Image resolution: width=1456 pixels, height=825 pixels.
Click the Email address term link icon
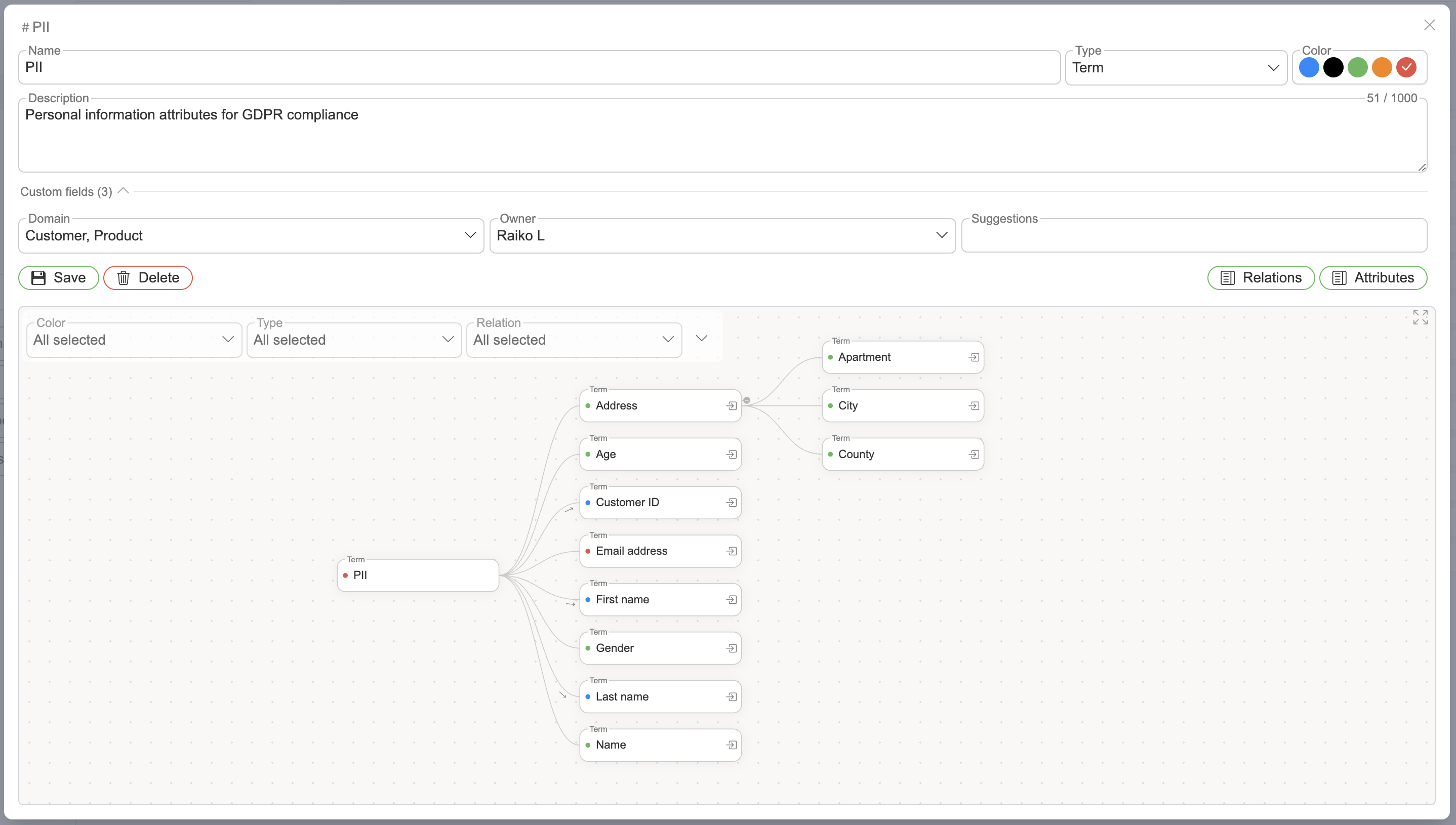click(729, 550)
